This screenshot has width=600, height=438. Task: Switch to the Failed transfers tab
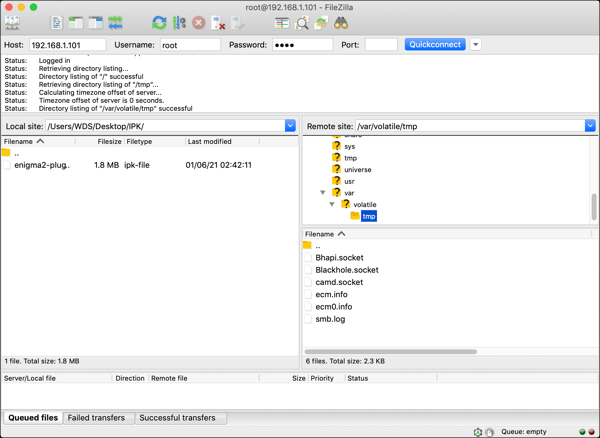click(x=96, y=418)
